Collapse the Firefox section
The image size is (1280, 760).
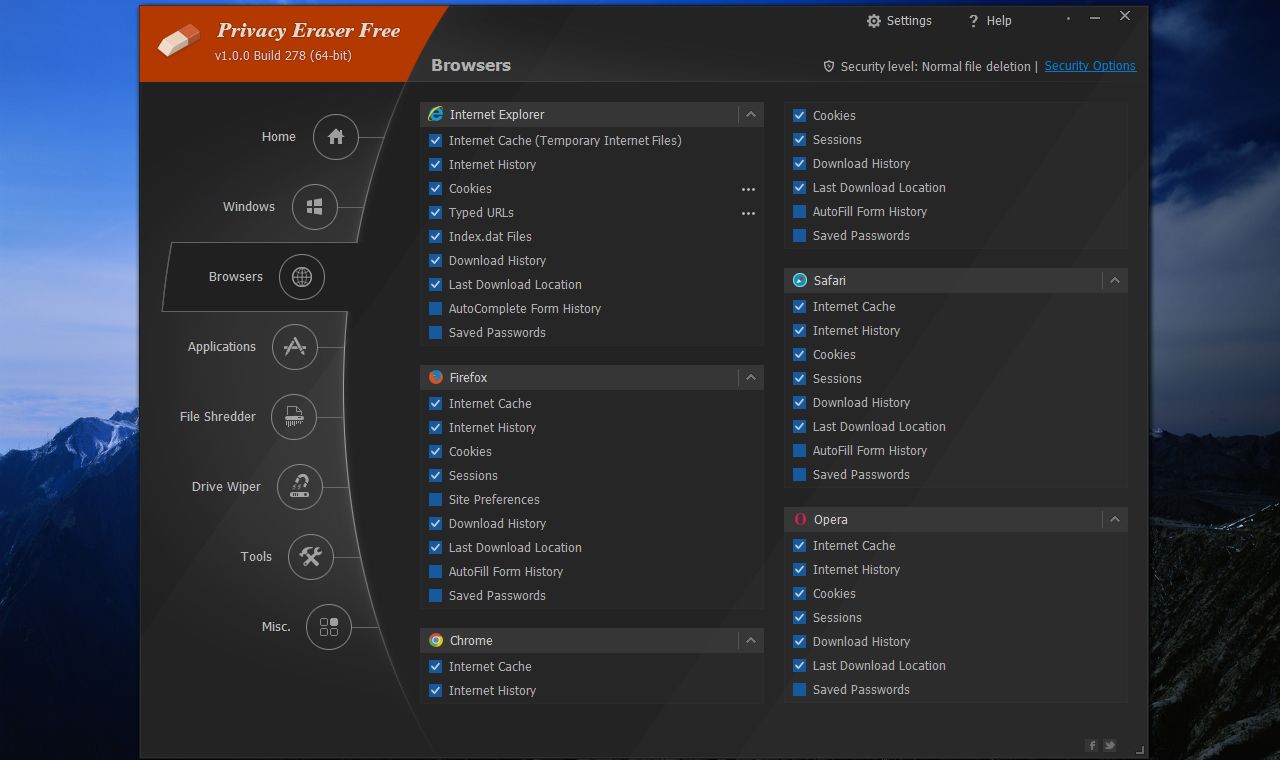coord(751,377)
